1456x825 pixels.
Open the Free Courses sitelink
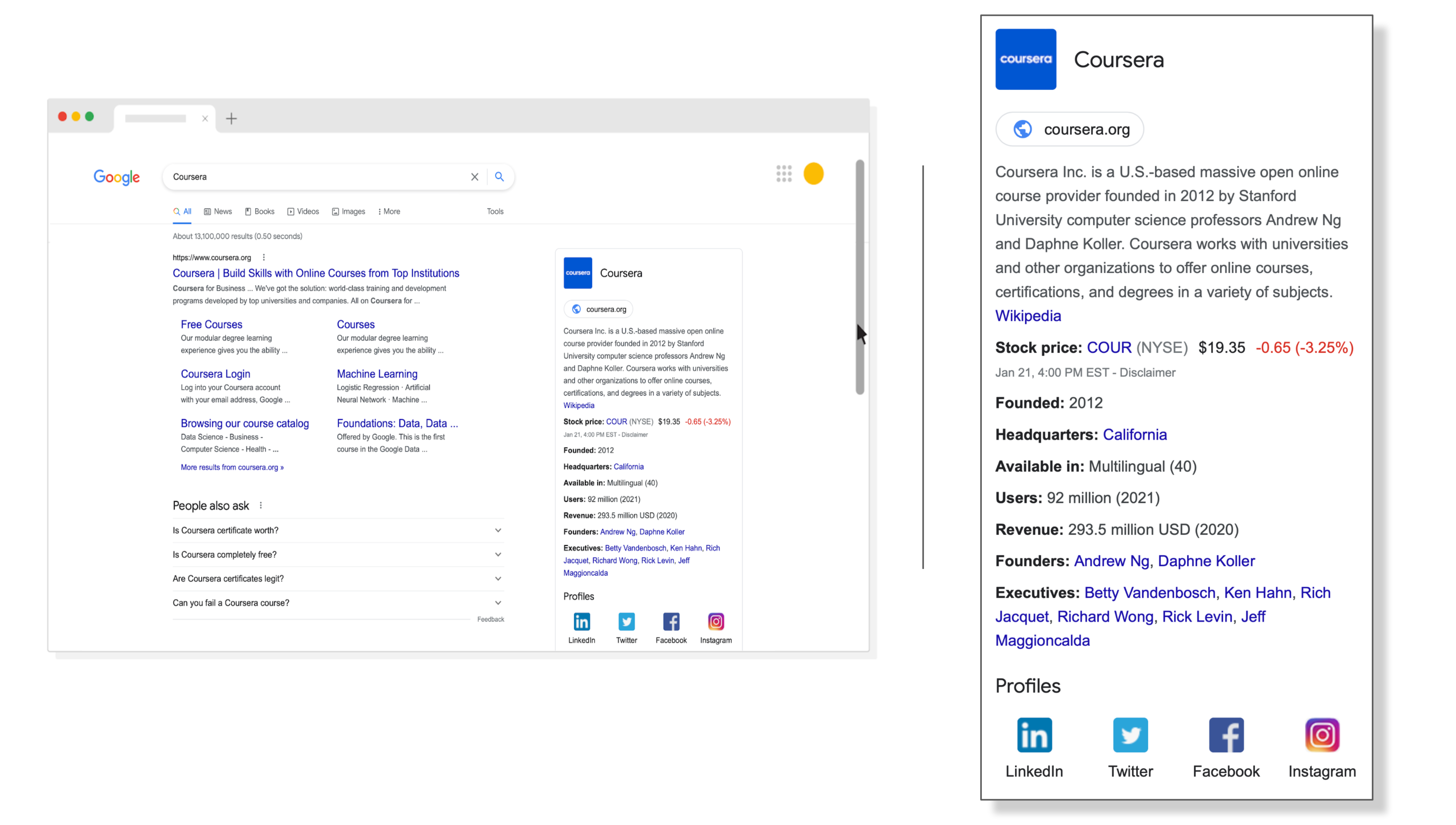211,325
